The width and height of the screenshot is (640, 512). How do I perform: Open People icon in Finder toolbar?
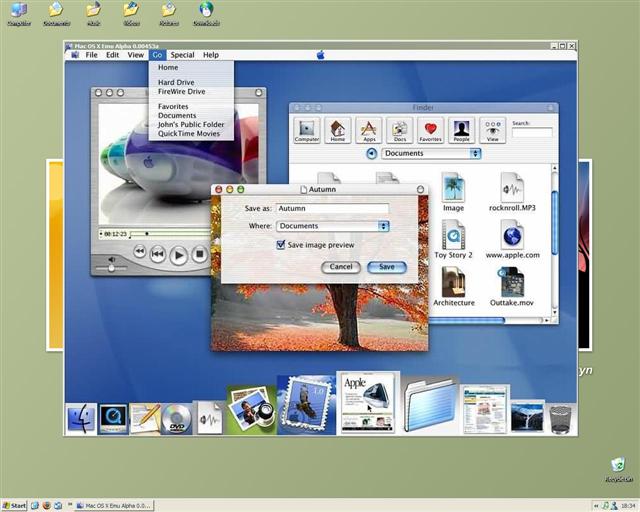pos(461,130)
